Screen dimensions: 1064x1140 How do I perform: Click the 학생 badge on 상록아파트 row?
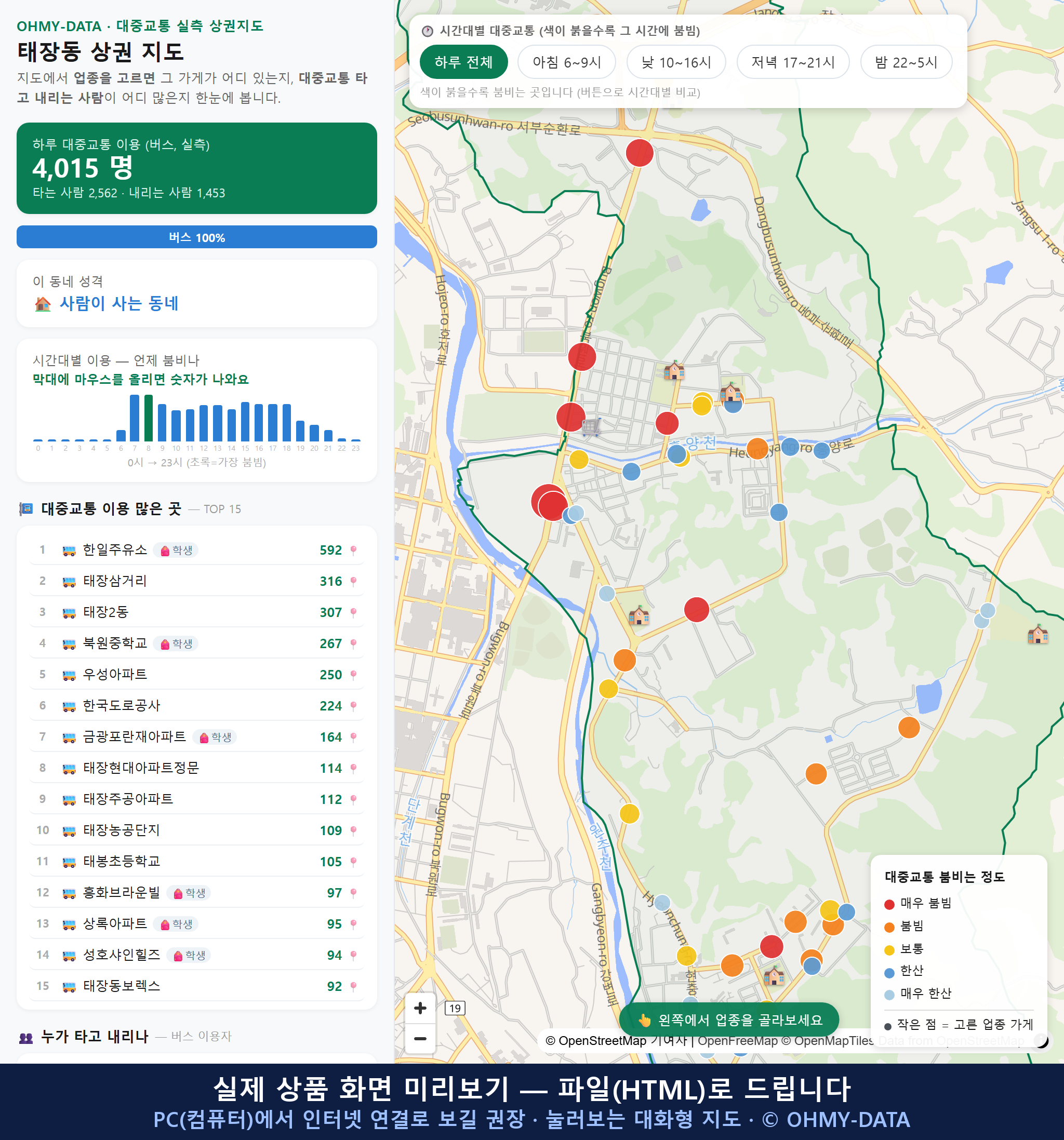coord(176,924)
